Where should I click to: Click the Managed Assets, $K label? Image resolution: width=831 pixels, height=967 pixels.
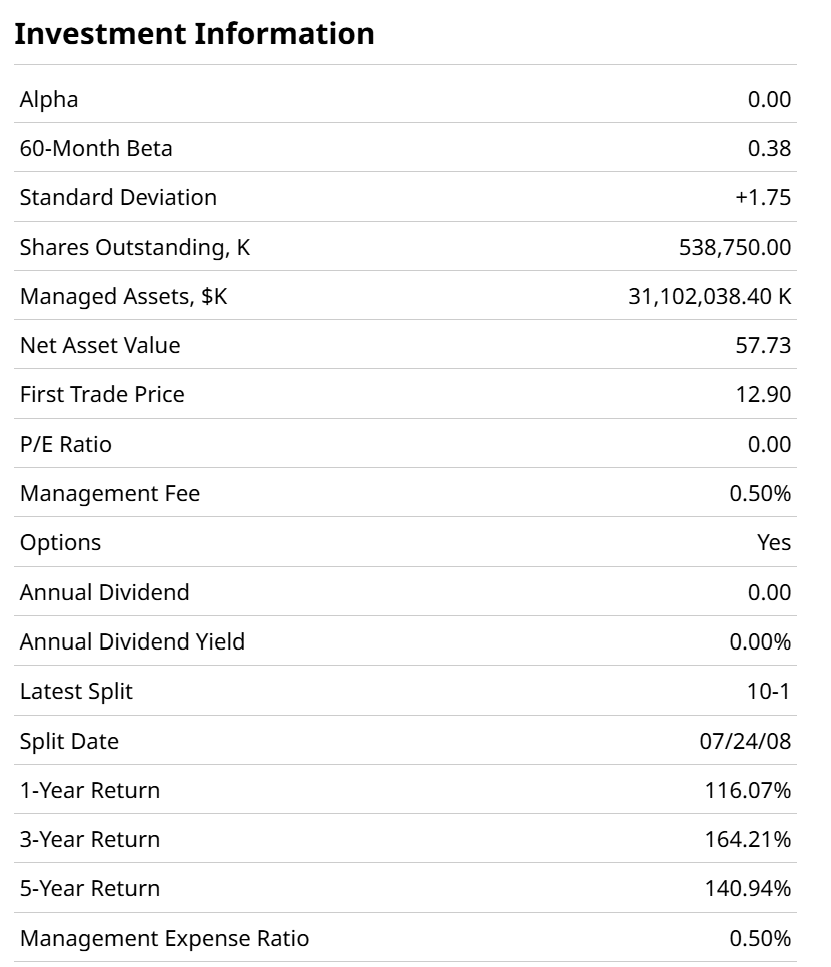coord(124,297)
